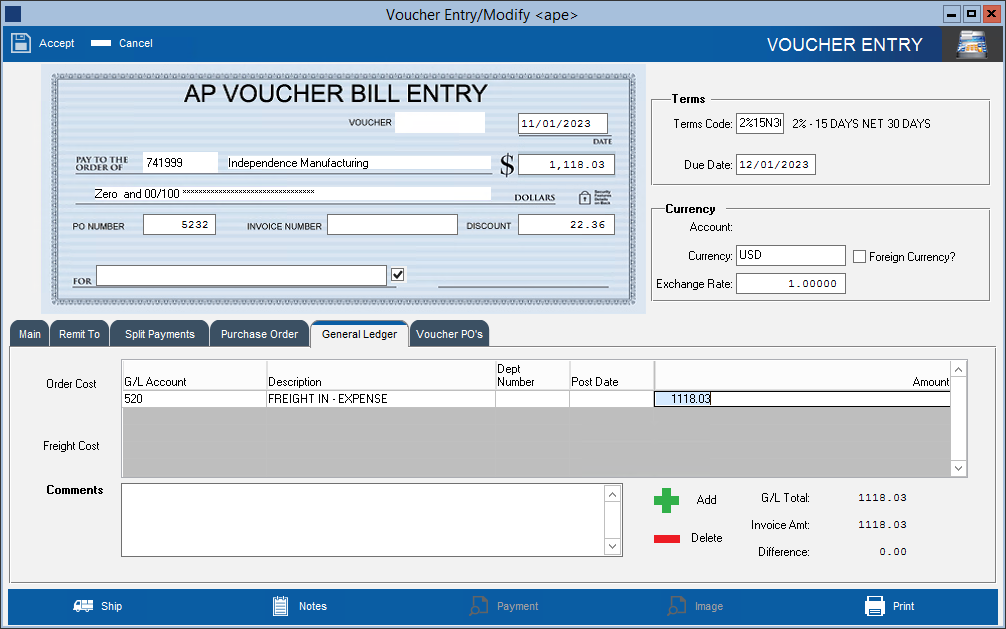Click the Accept save icon
The height and width of the screenshot is (629, 1006).
[x=21, y=42]
